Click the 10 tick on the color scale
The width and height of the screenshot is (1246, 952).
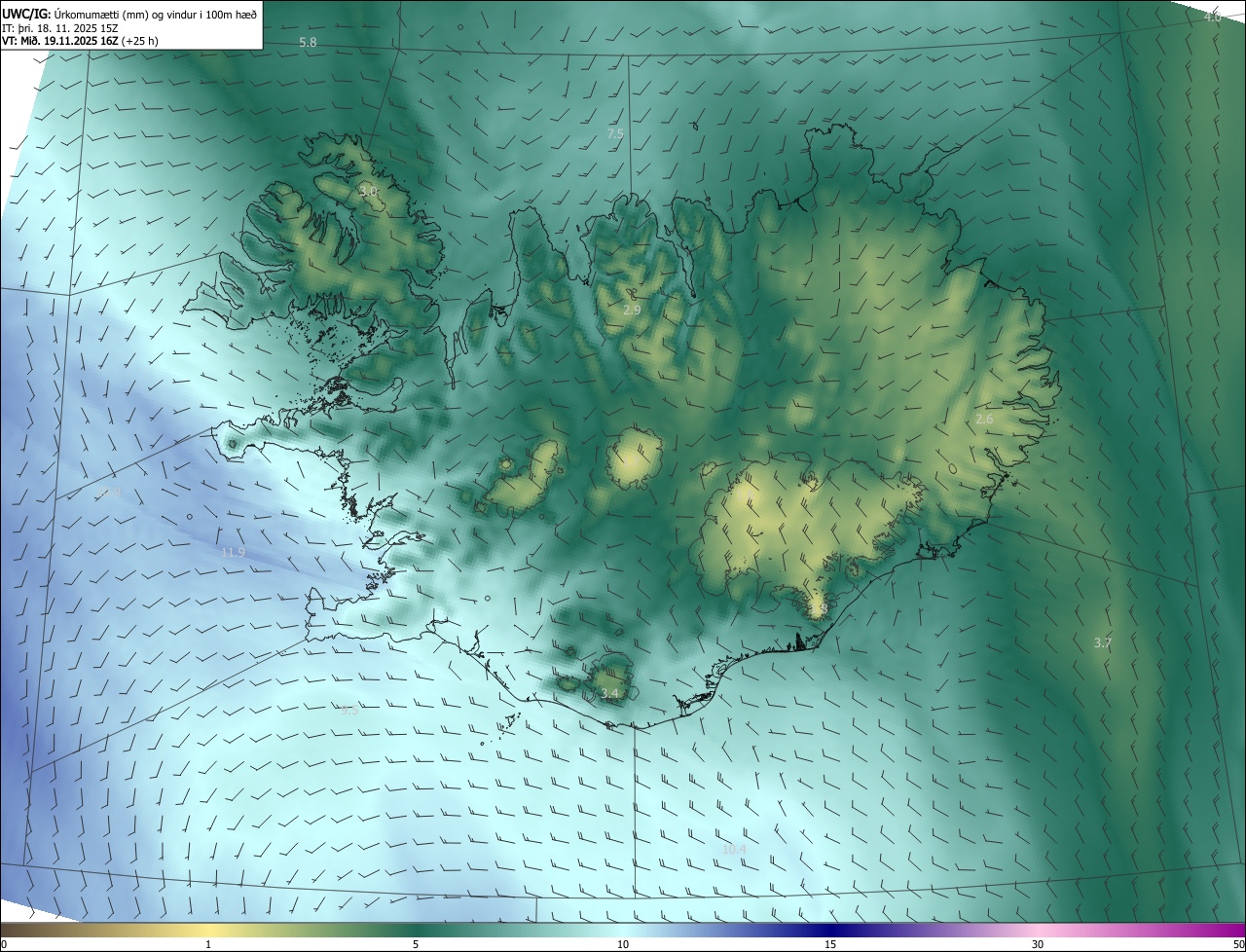[x=623, y=945]
